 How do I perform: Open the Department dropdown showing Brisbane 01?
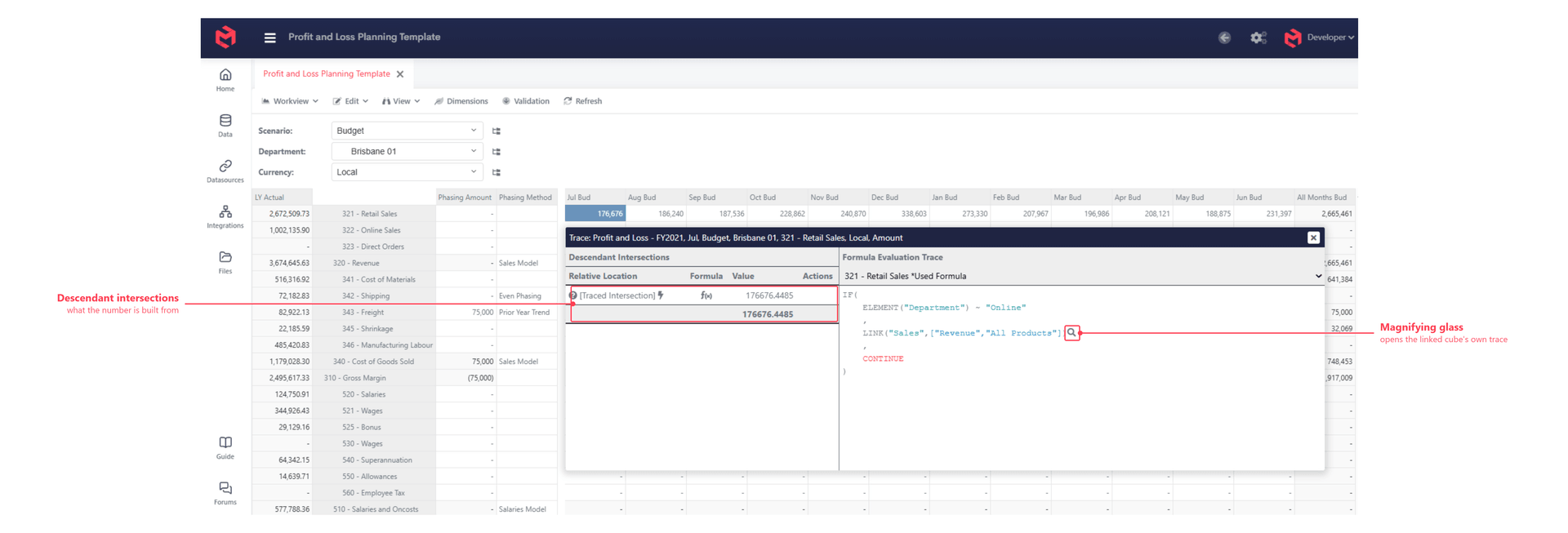click(x=407, y=151)
